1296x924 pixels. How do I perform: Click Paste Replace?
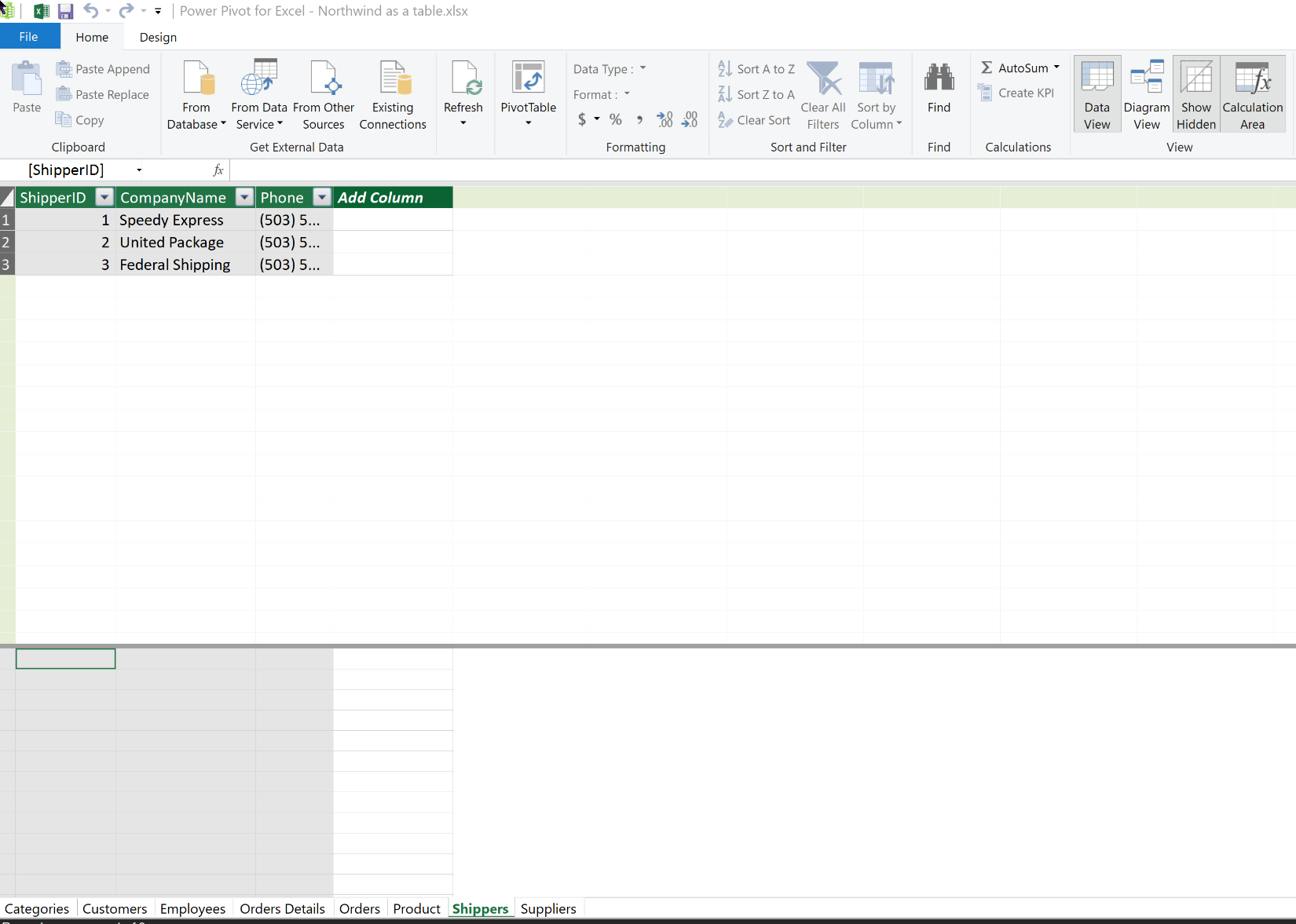(x=103, y=94)
